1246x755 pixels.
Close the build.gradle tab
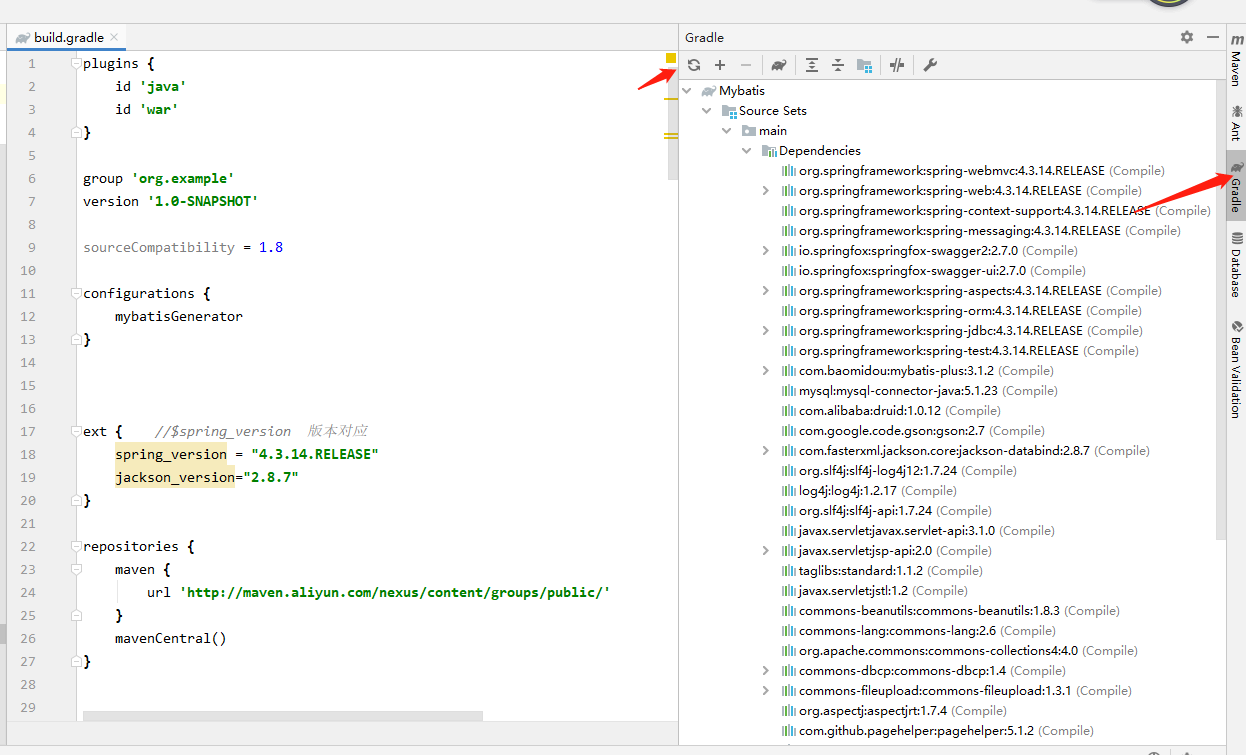pyautogui.click(x=115, y=37)
